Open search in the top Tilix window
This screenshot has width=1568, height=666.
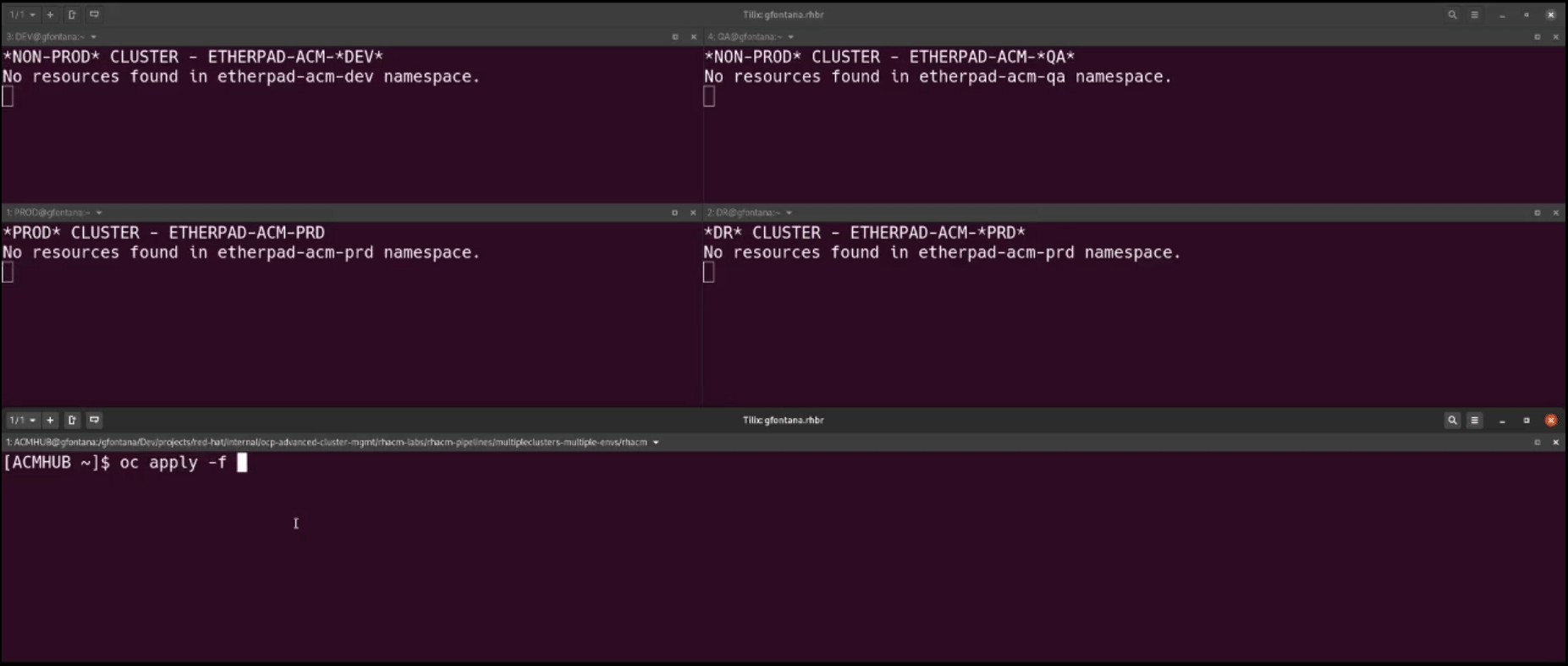click(1452, 14)
